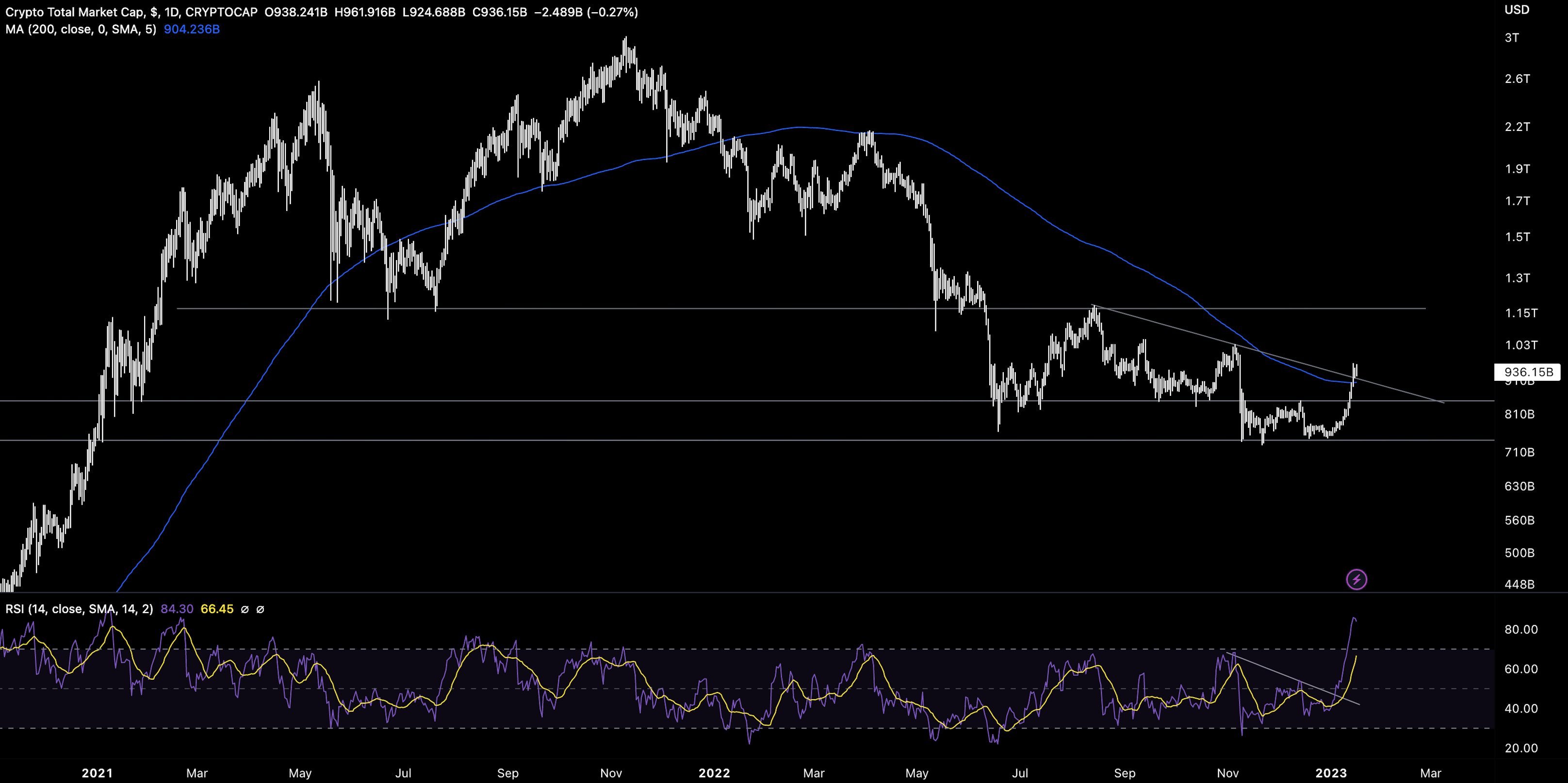
Task: Click the Mar label just after 2023
Action: pos(1430,773)
